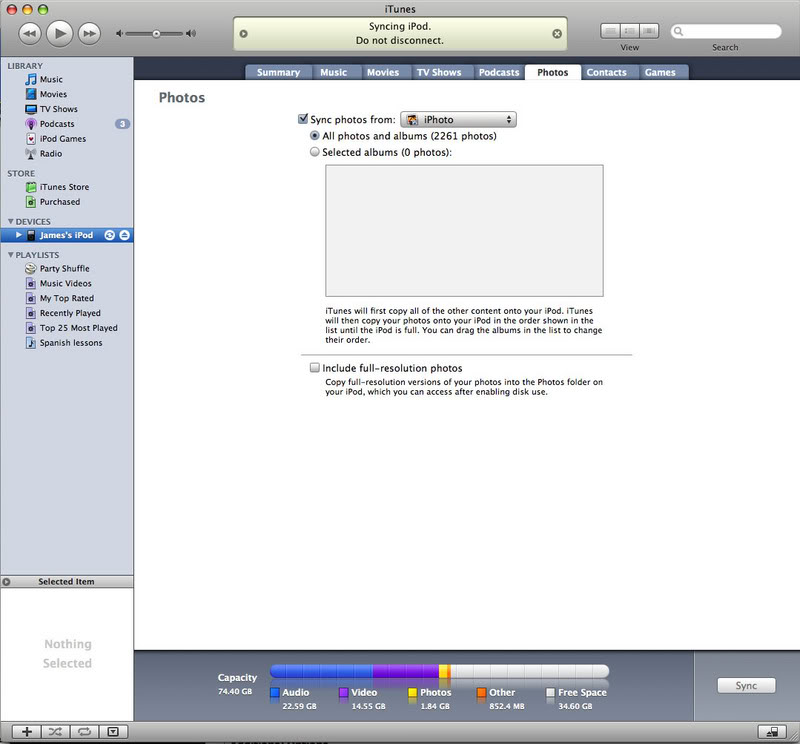Click the Top 25 Most Played icon

(31, 328)
